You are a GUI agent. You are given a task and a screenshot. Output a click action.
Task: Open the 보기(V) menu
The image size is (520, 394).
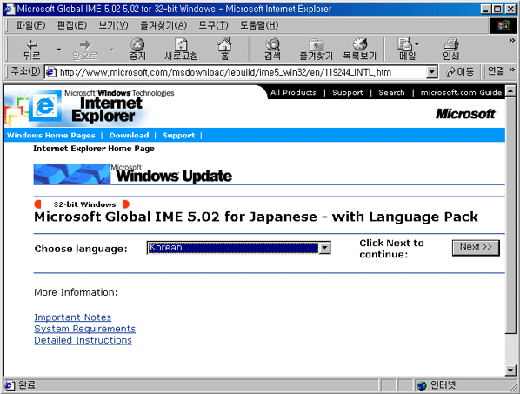[x=113, y=25]
